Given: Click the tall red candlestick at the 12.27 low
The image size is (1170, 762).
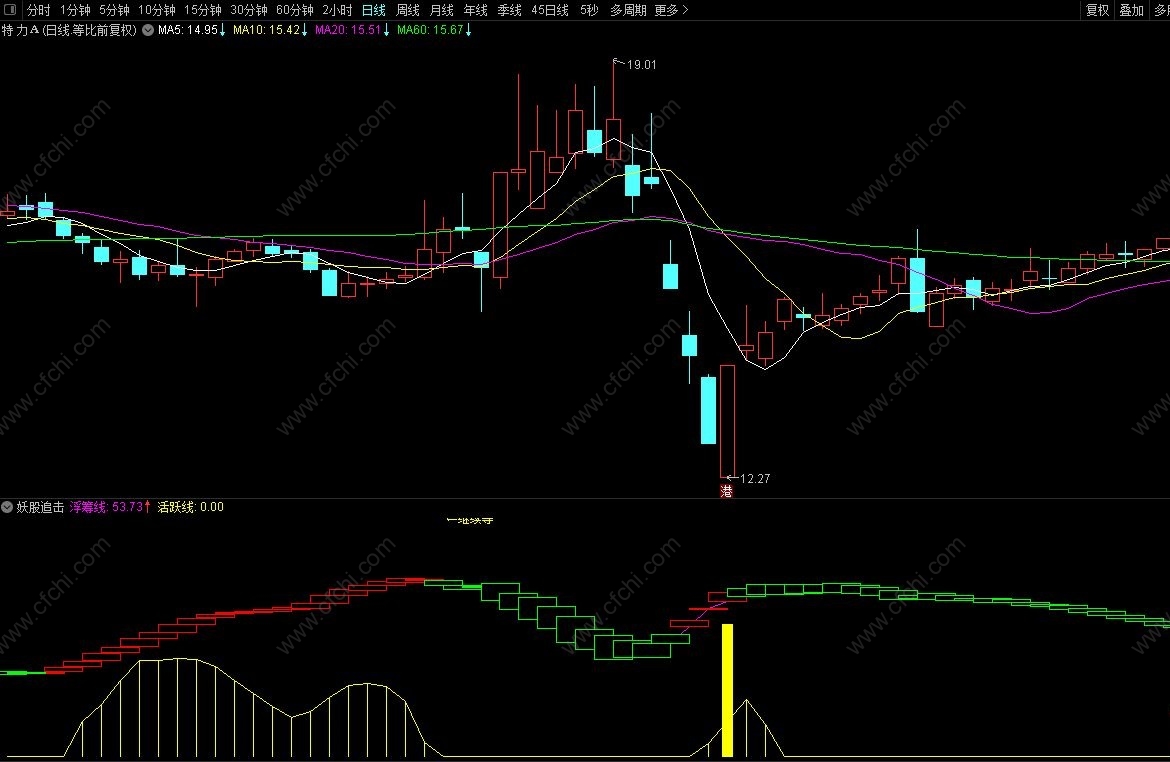Looking at the screenshot, I should pyautogui.click(x=727, y=420).
